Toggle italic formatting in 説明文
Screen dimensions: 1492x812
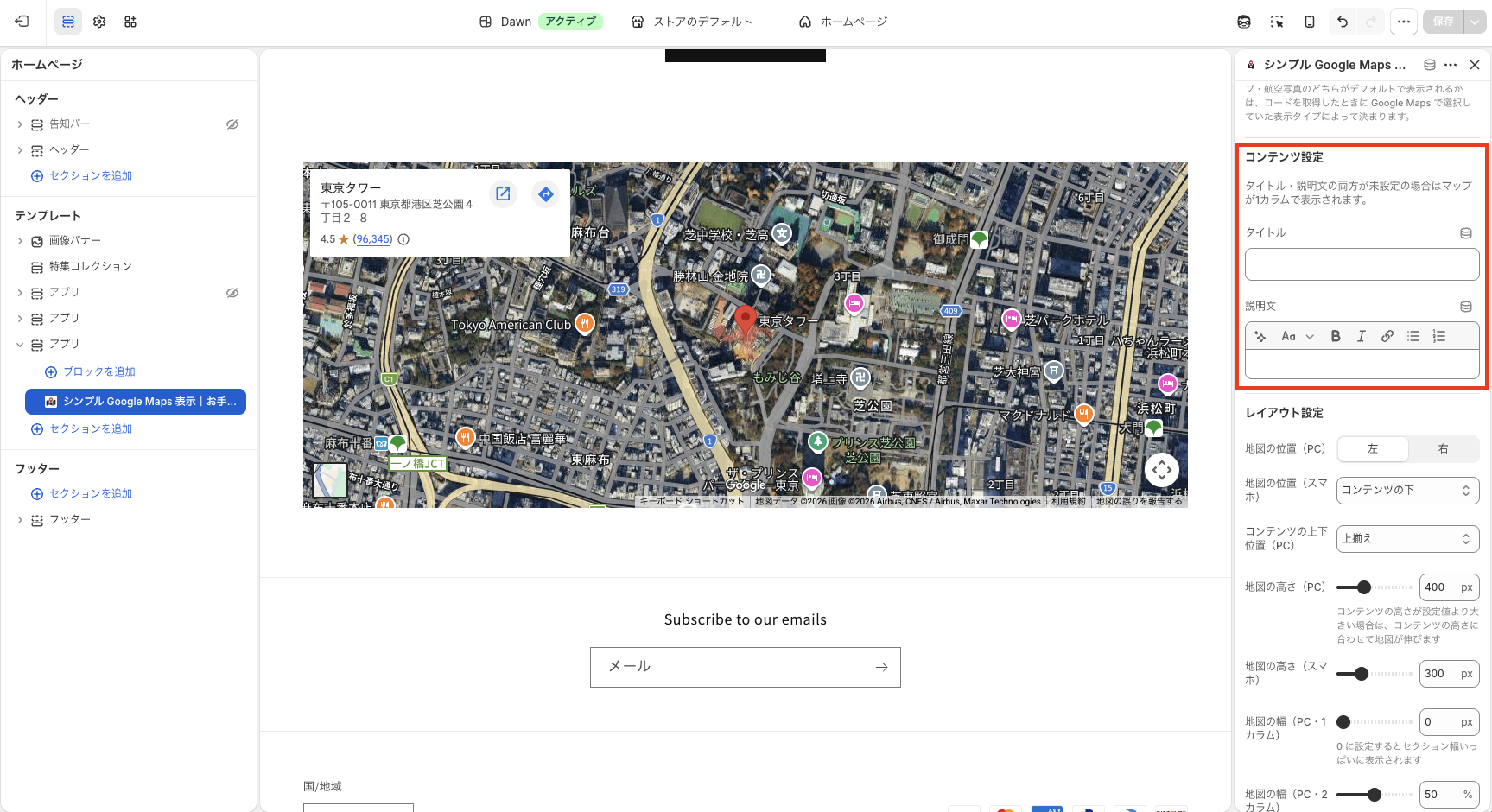pos(1362,337)
